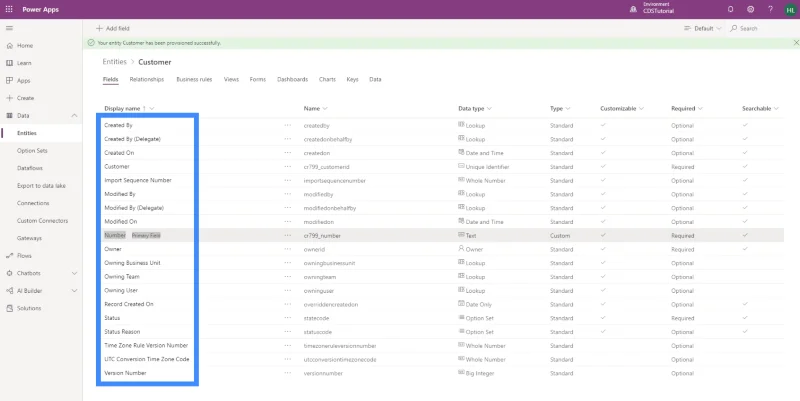
Task: Open Export to data lake
Action: pos(41,186)
